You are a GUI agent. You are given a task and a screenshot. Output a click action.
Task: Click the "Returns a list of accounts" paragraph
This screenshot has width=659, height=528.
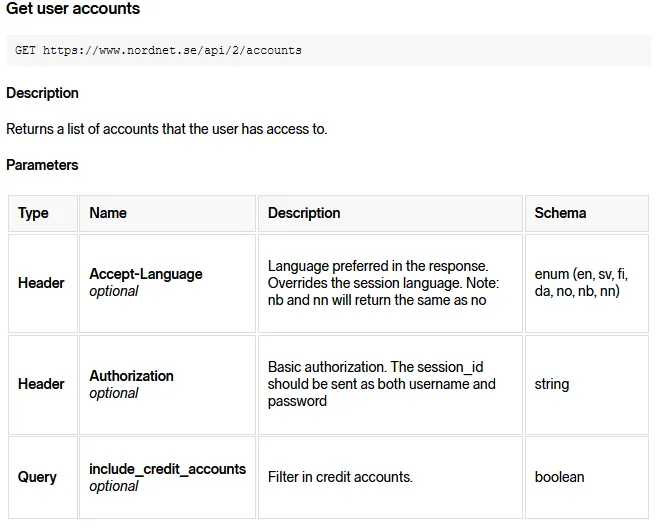pos(166,129)
